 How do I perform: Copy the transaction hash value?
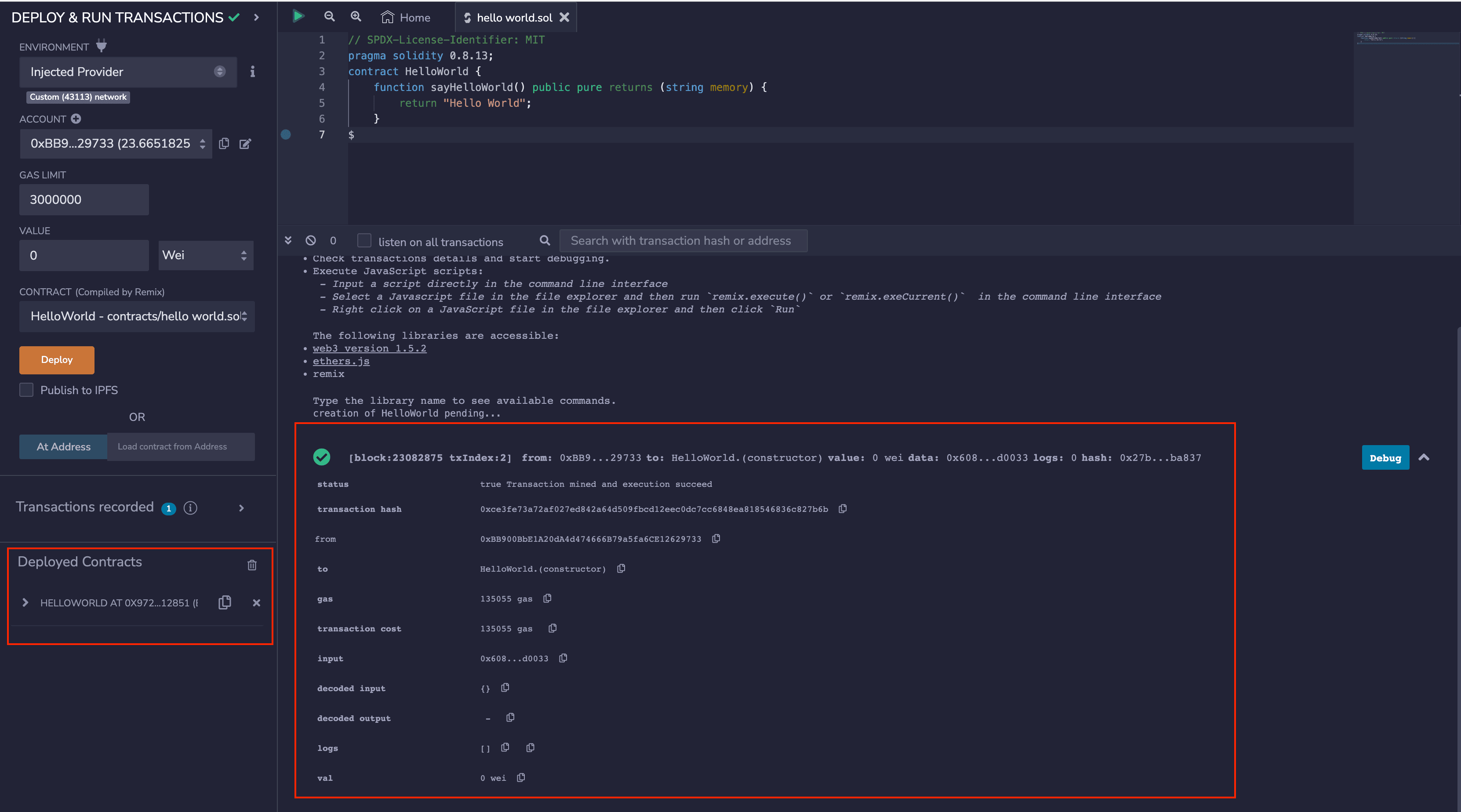click(x=843, y=509)
